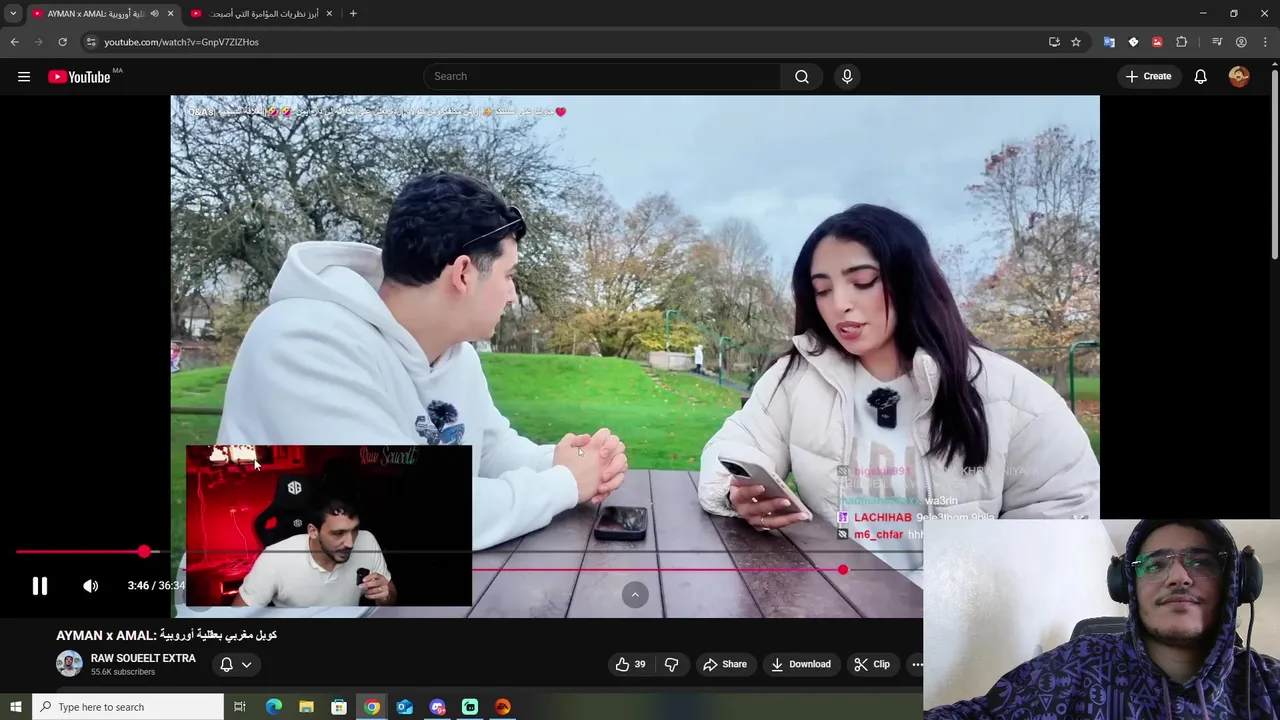
Task: Install app icon in address bar
Action: (x=1054, y=42)
